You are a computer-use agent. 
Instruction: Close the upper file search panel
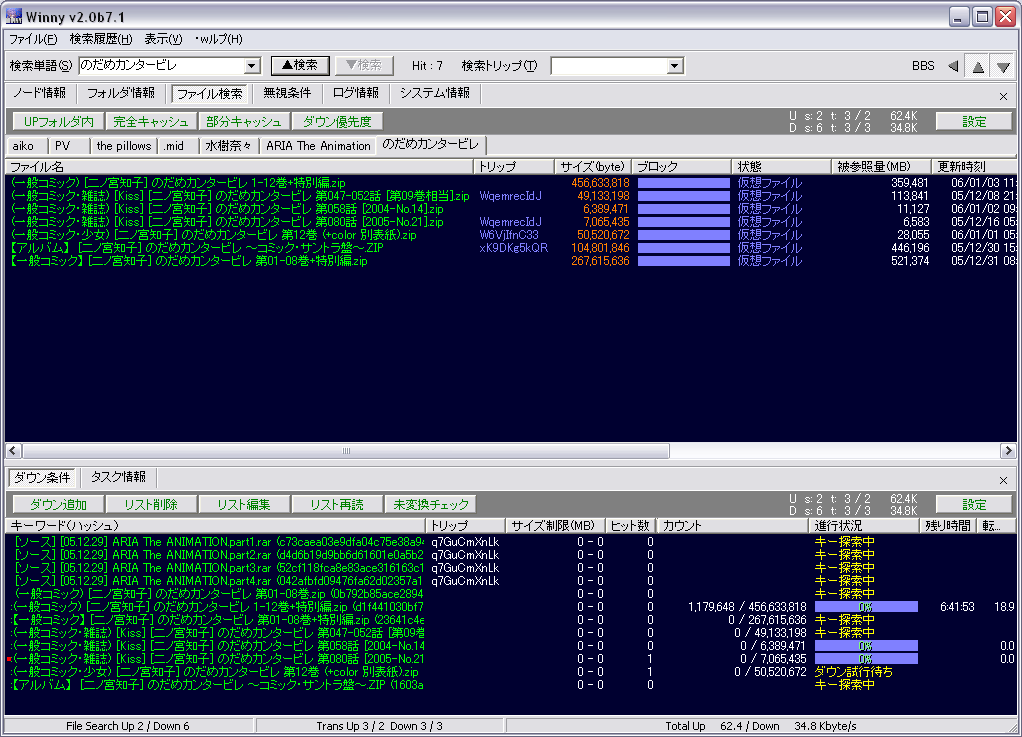pos(1003,97)
